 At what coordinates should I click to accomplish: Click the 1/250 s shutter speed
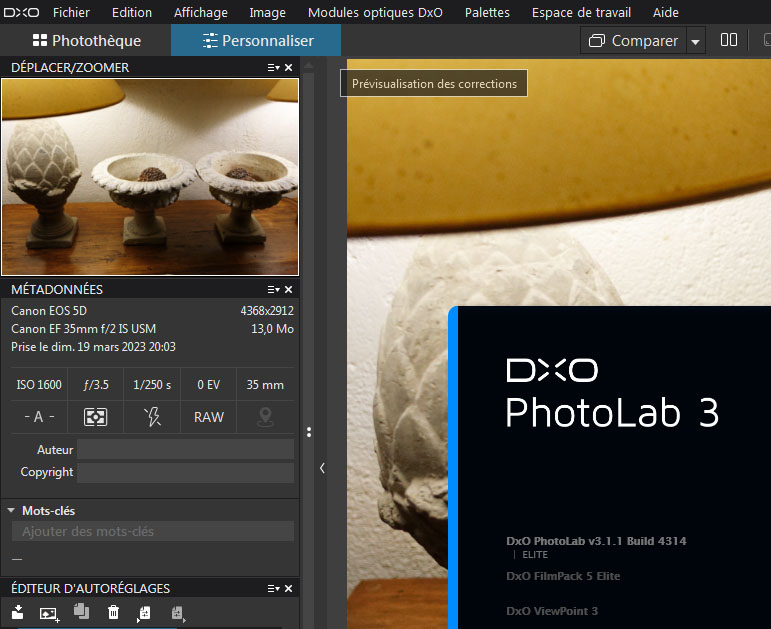click(152, 385)
